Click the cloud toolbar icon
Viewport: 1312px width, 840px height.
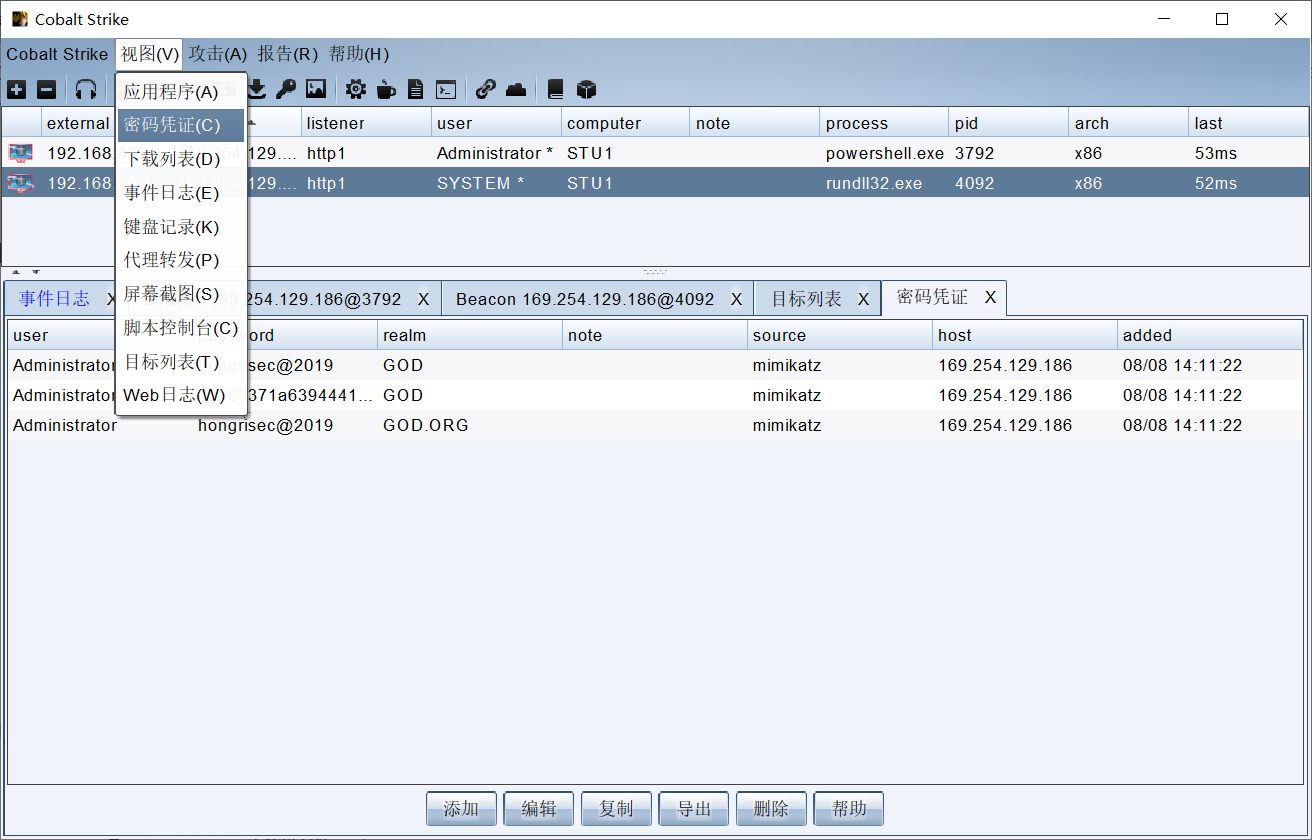(x=516, y=90)
